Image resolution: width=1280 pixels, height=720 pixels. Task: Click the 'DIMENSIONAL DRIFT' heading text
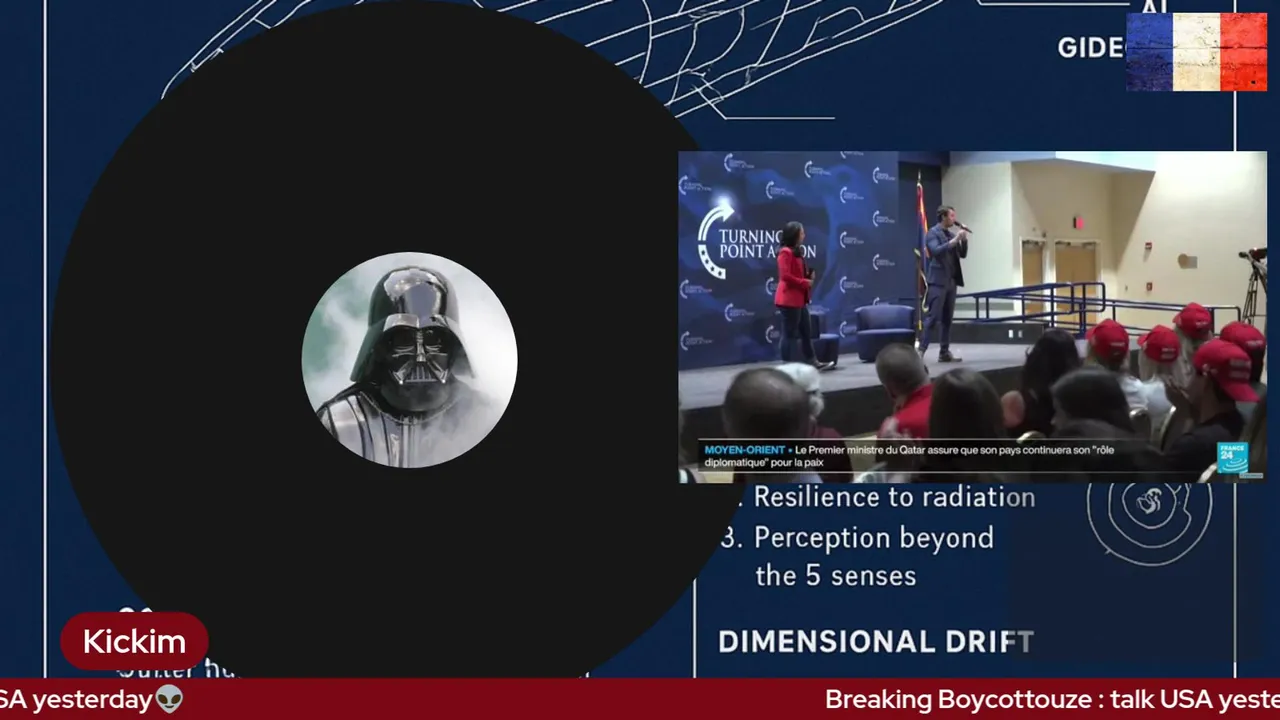[875, 642]
